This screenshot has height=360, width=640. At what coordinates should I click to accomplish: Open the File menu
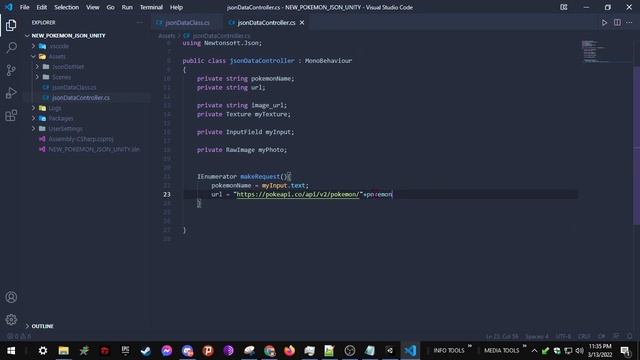click(x=24, y=7)
